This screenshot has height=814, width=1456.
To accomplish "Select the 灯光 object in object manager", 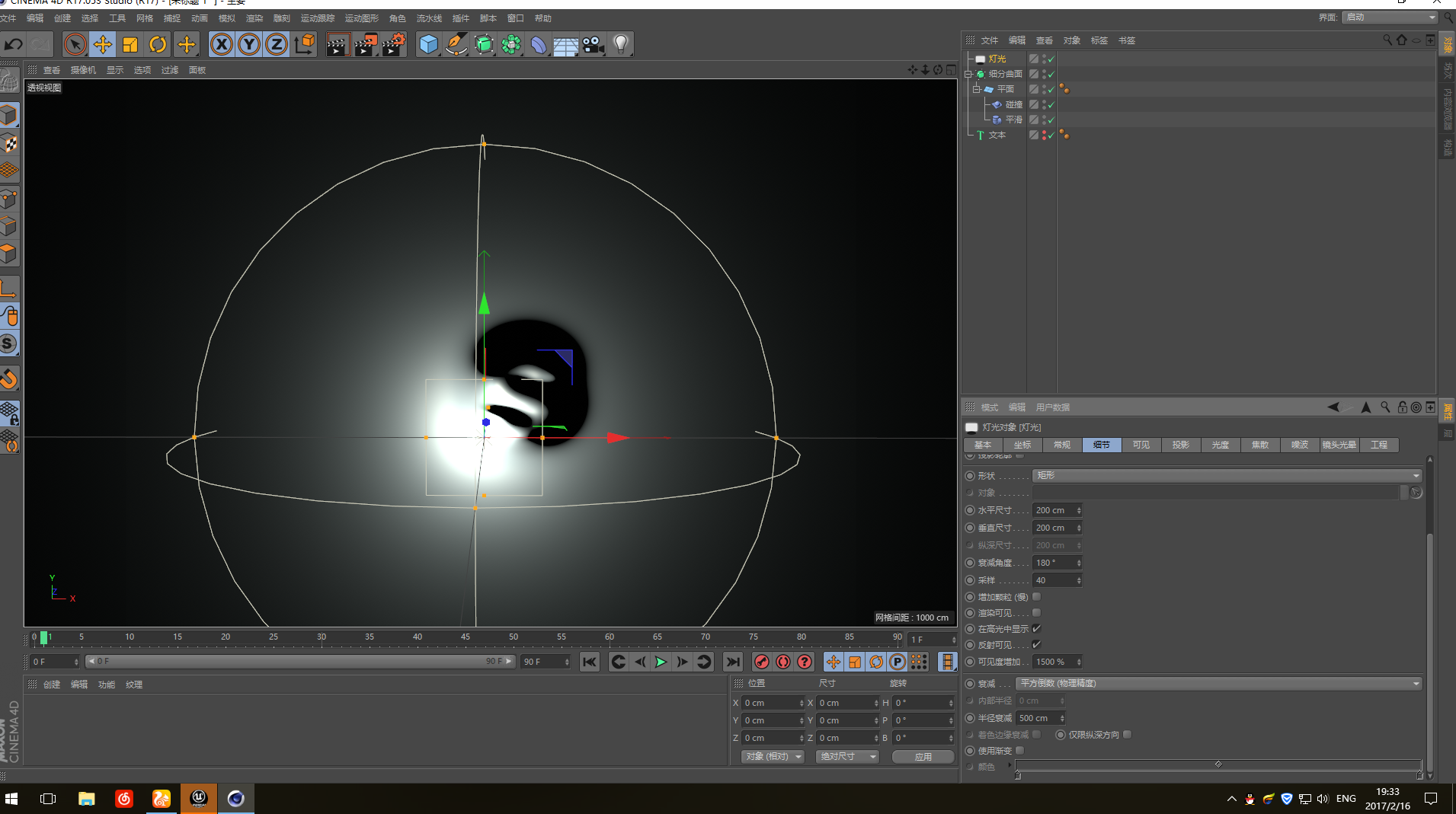I will [x=997, y=59].
